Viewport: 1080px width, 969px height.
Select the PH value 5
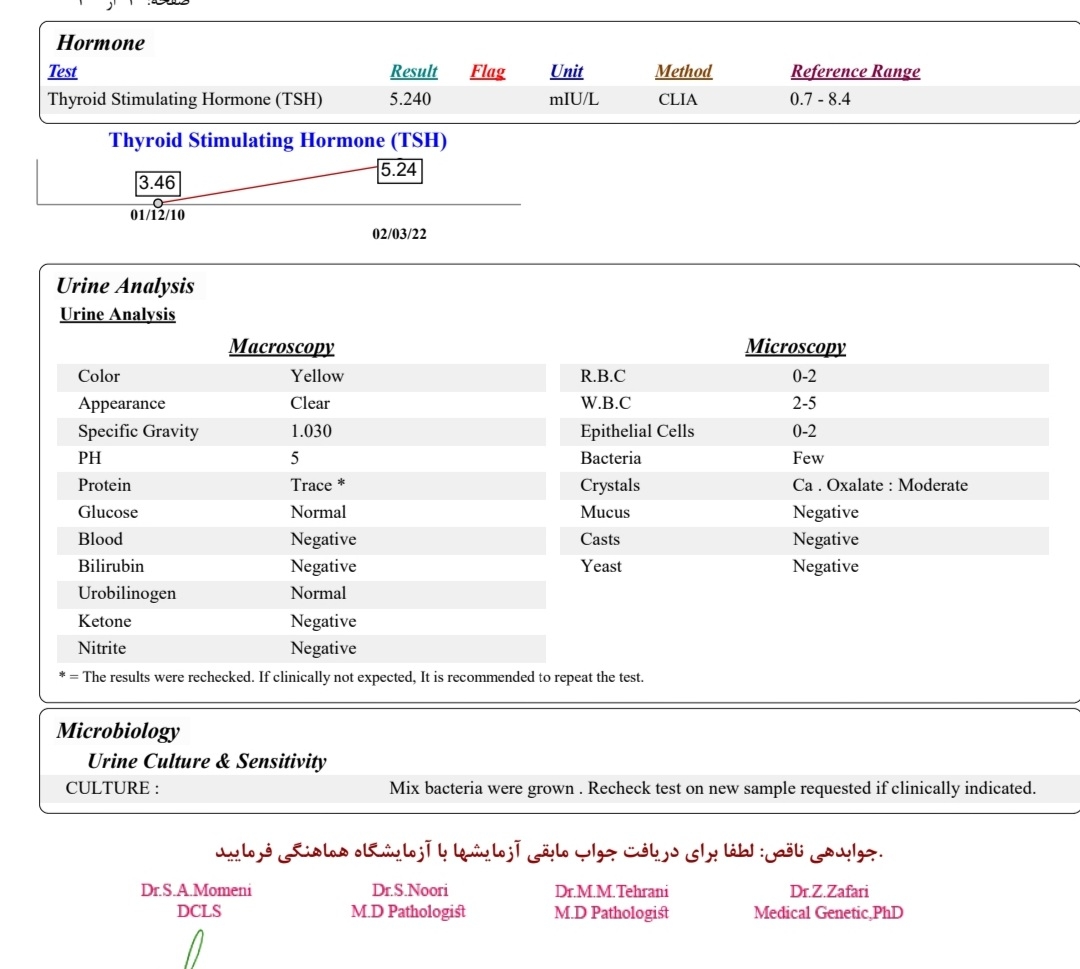click(295, 459)
